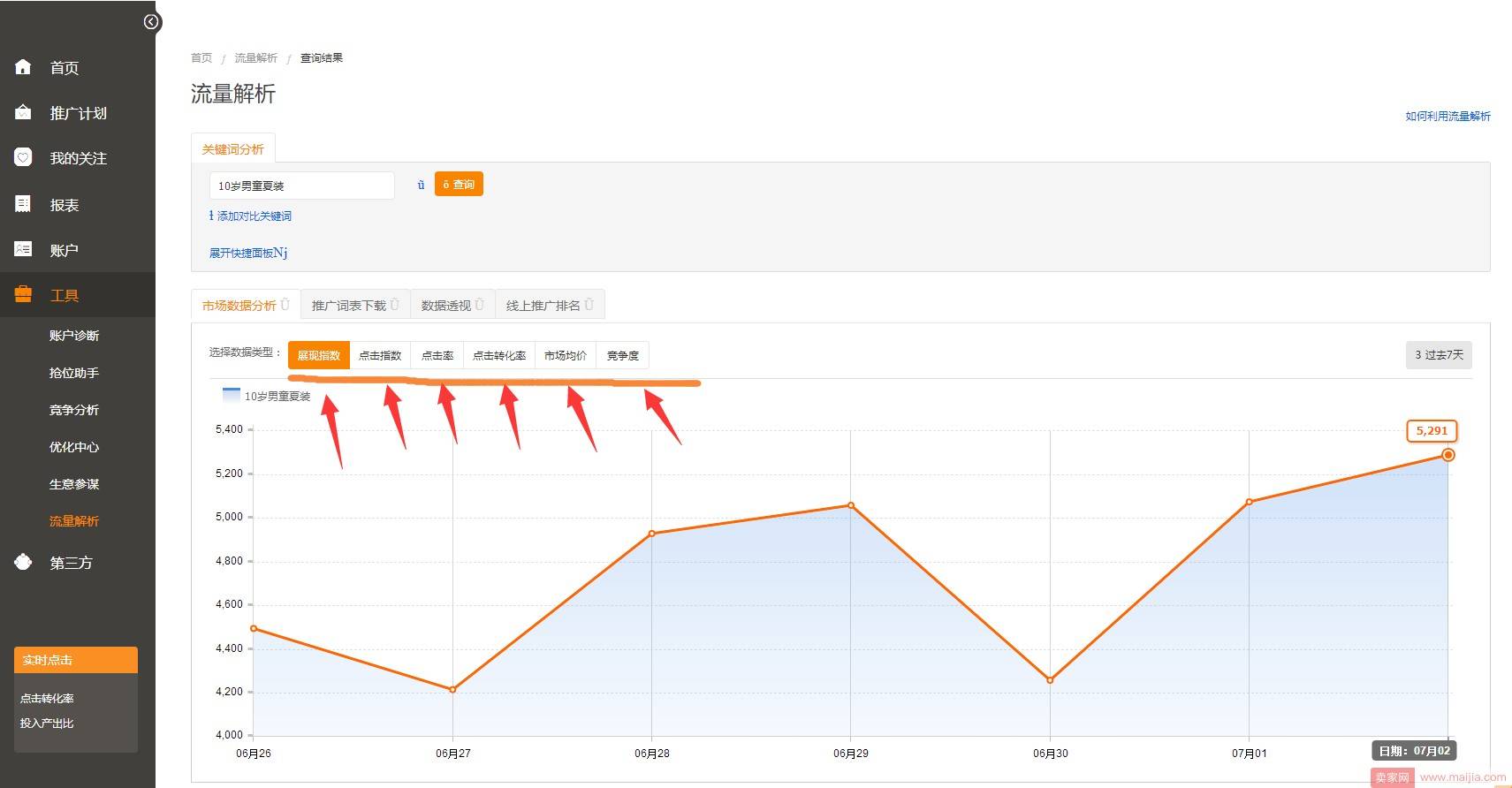
Task: Select 流量解析 in the tools submenu
Action: coord(74,521)
